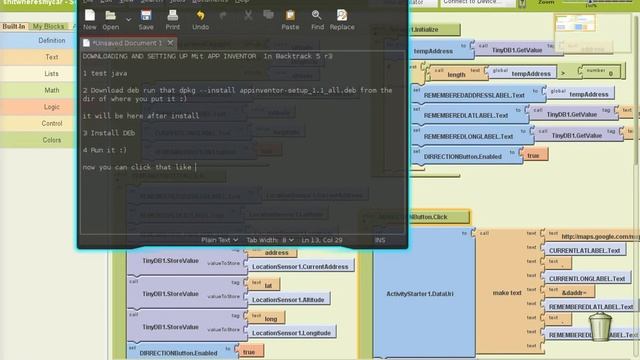Screen dimensions: 640x360
Task: Click the 'long' tag text block
Action: click(265, 318)
